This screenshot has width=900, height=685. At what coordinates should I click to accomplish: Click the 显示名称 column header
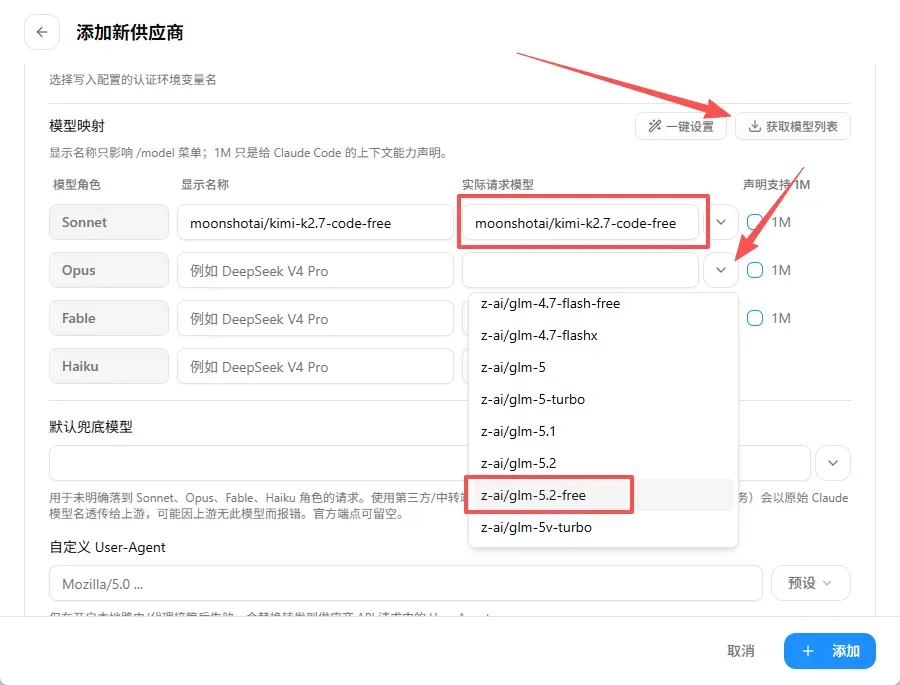205,184
